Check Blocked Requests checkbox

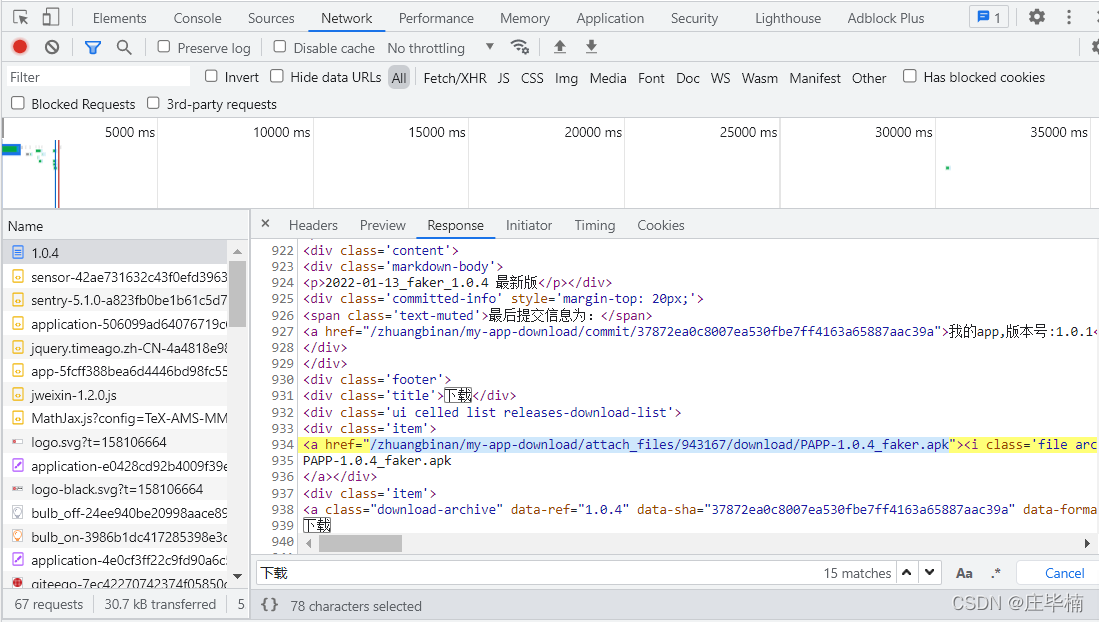click(18, 103)
